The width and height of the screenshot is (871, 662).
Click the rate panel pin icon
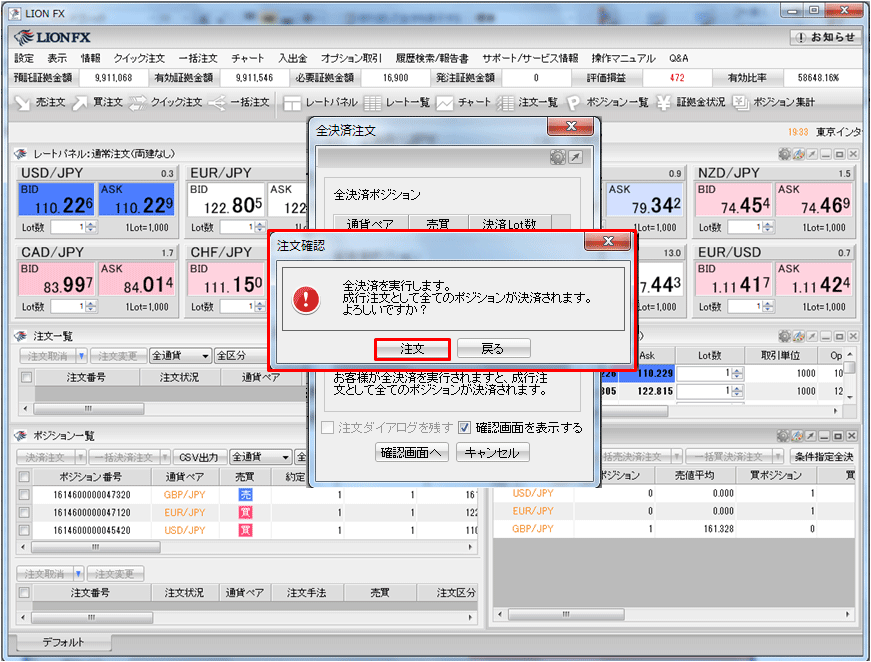coord(812,154)
